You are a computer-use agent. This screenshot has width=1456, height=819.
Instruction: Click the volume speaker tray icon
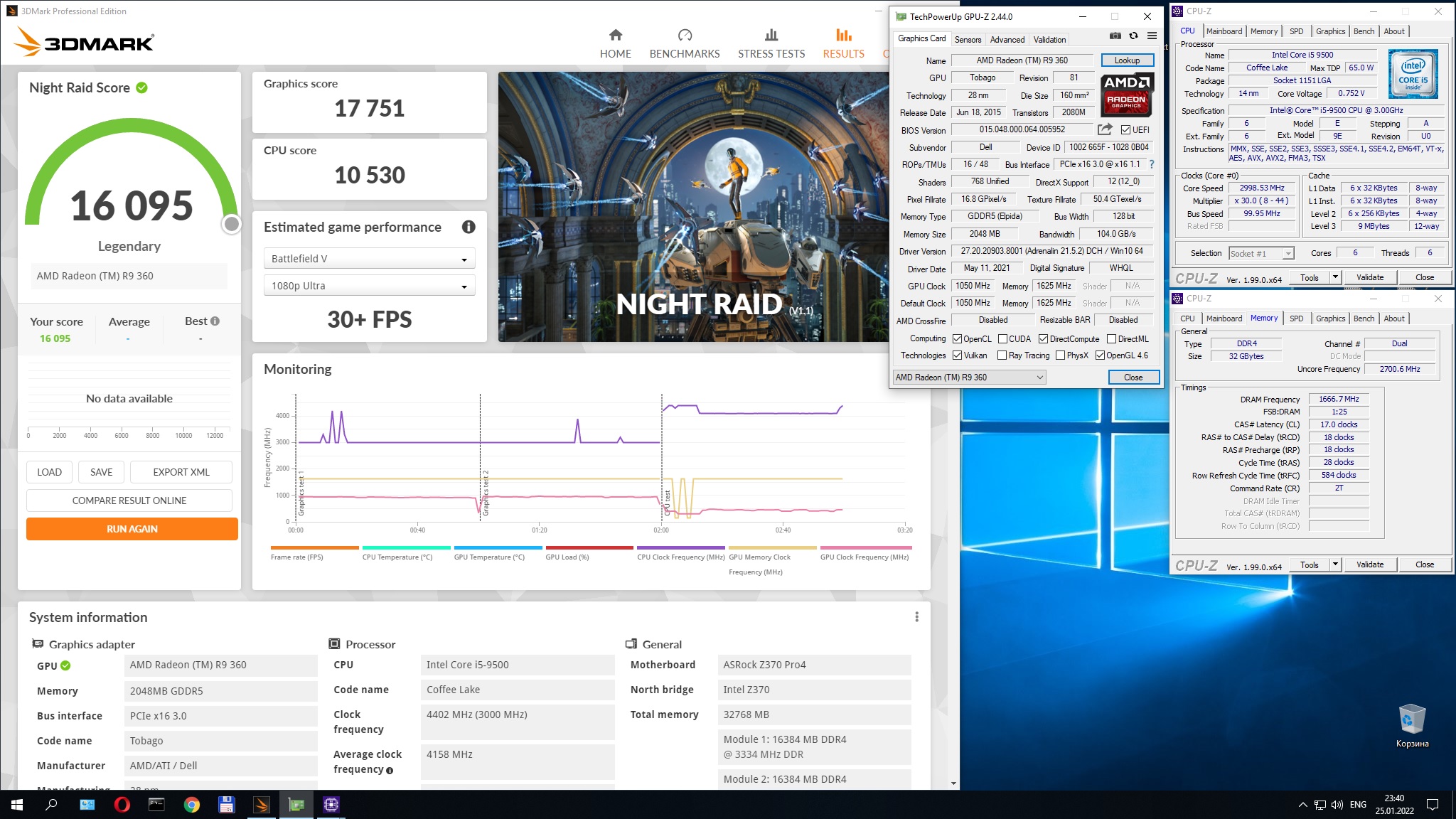pyautogui.click(x=1337, y=805)
